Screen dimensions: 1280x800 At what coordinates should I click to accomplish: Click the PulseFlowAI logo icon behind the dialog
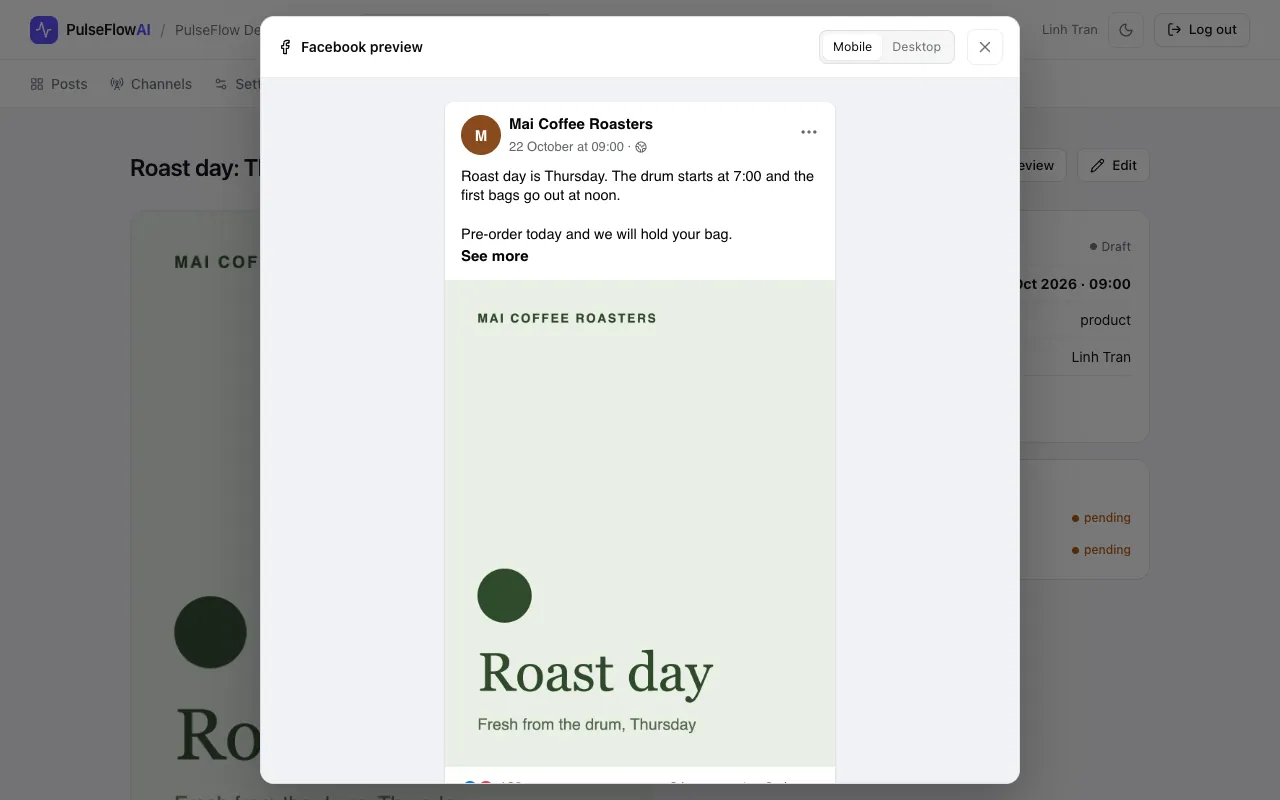(44, 30)
